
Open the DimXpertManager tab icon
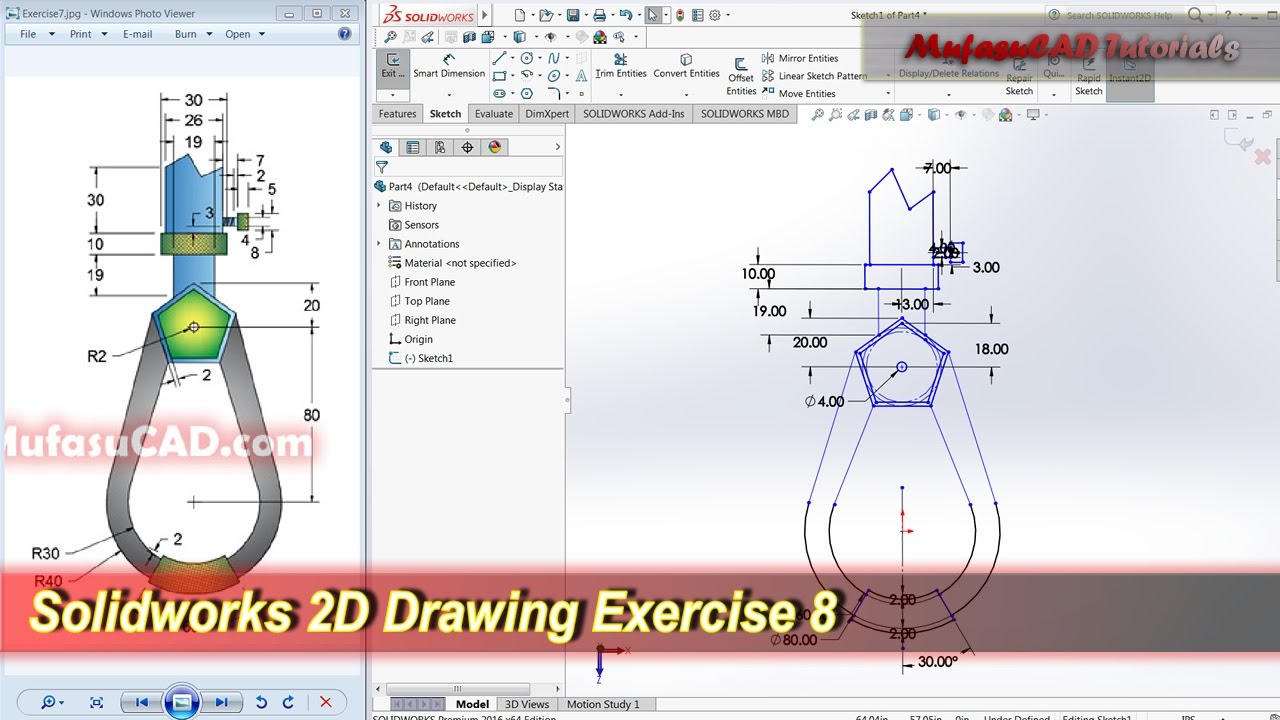pyautogui.click(x=467, y=147)
